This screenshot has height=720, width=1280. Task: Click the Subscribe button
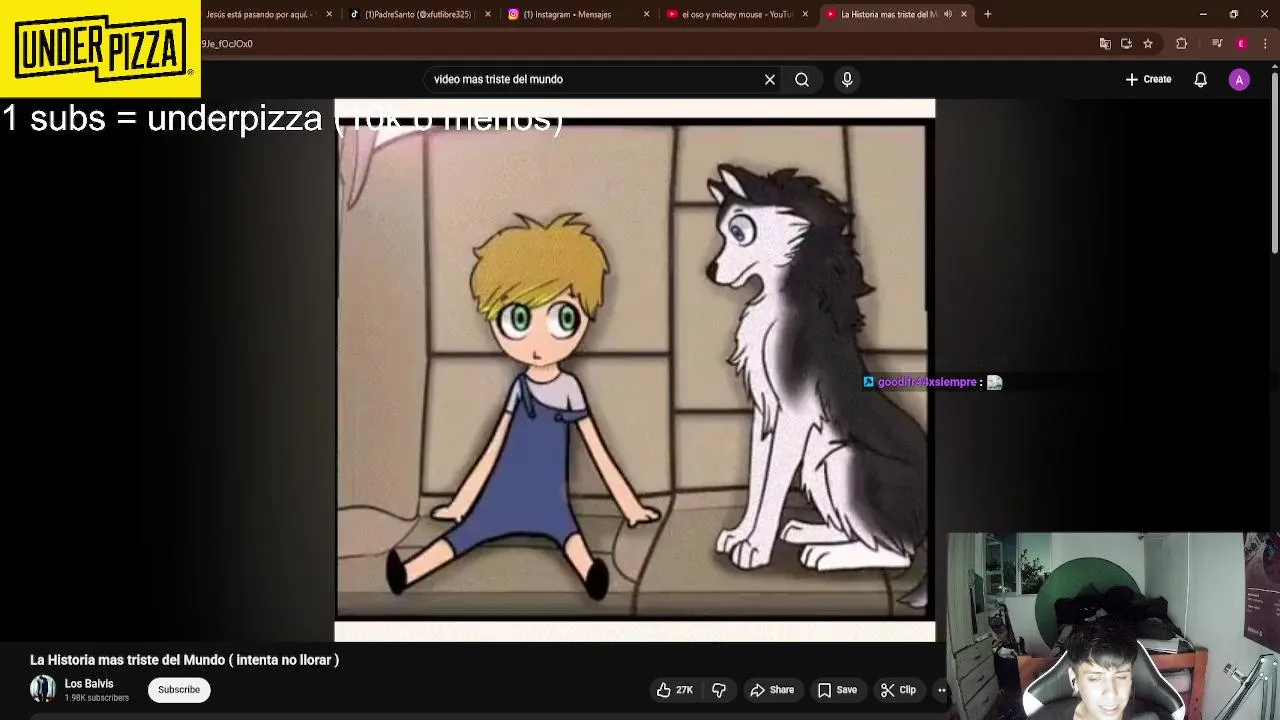[x=179, y=689]
